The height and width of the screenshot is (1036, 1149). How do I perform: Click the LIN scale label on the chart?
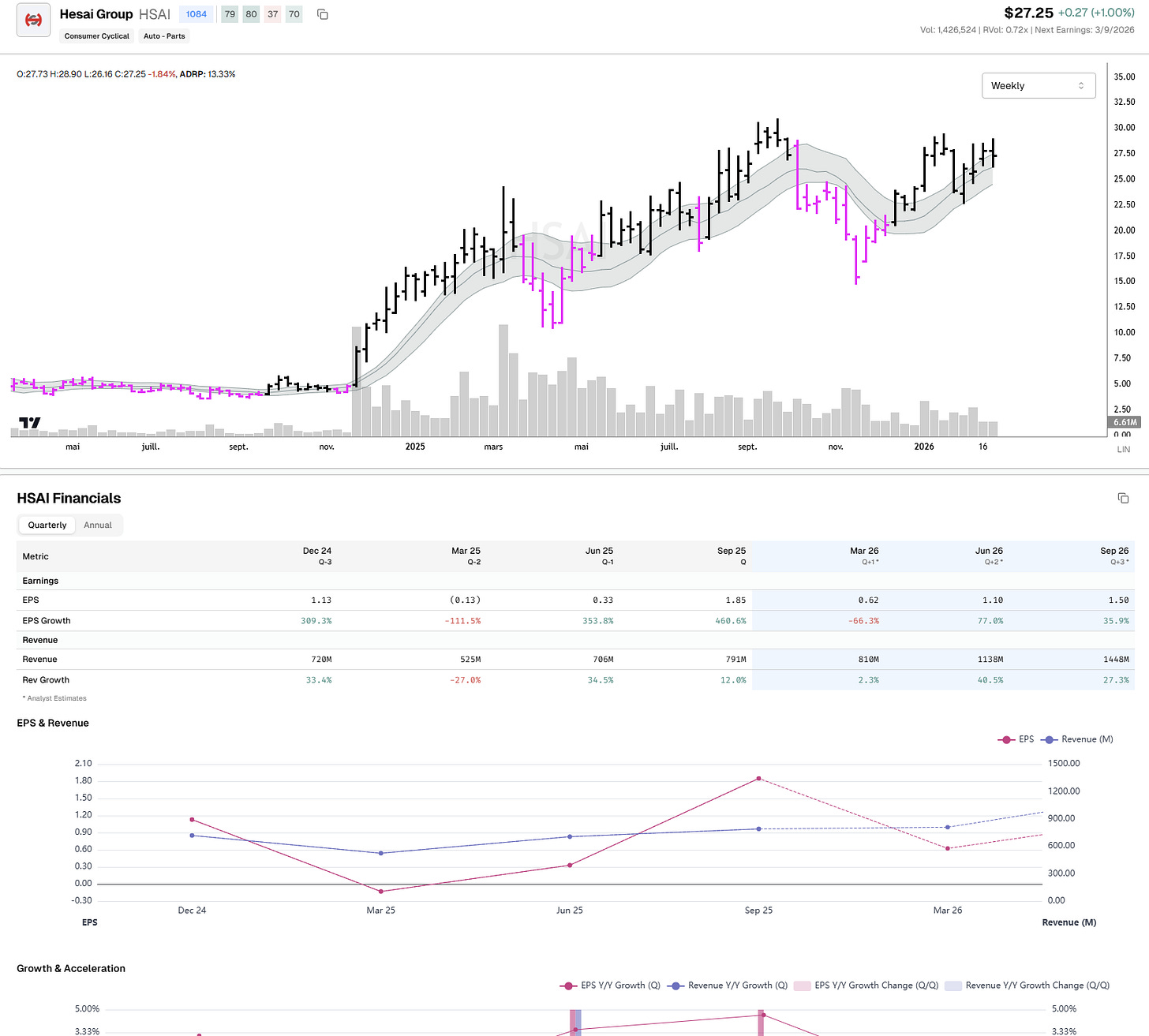1124,449
